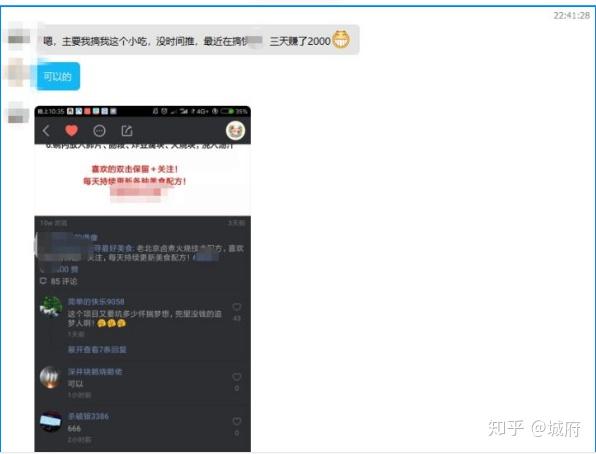Image resolution: width=596 pixels, height=454 pixels.
Task: Expand the 展开查看7条回复 replies link
Action: tap(97, 349)
